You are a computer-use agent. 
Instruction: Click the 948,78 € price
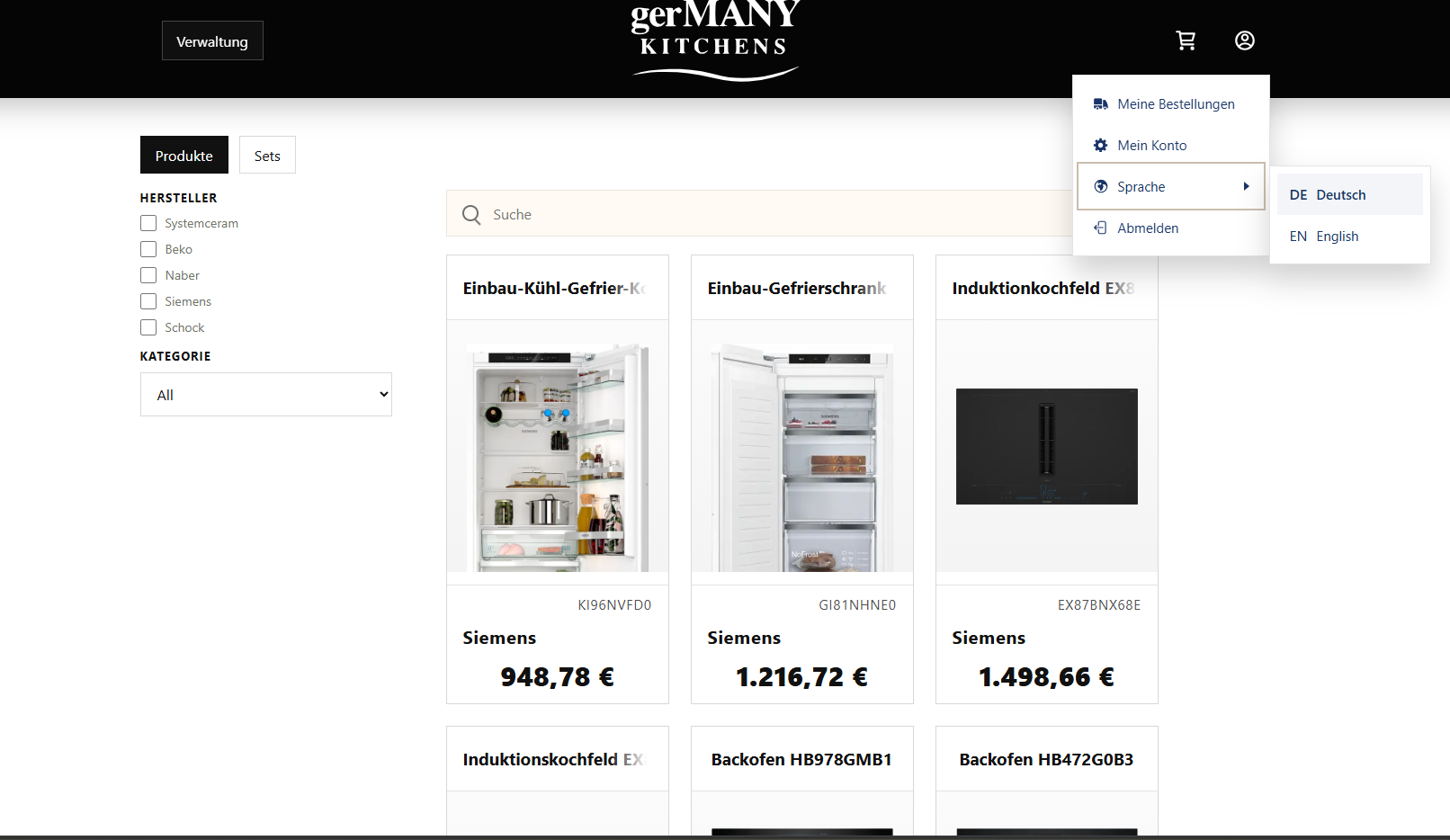point(558,677)
